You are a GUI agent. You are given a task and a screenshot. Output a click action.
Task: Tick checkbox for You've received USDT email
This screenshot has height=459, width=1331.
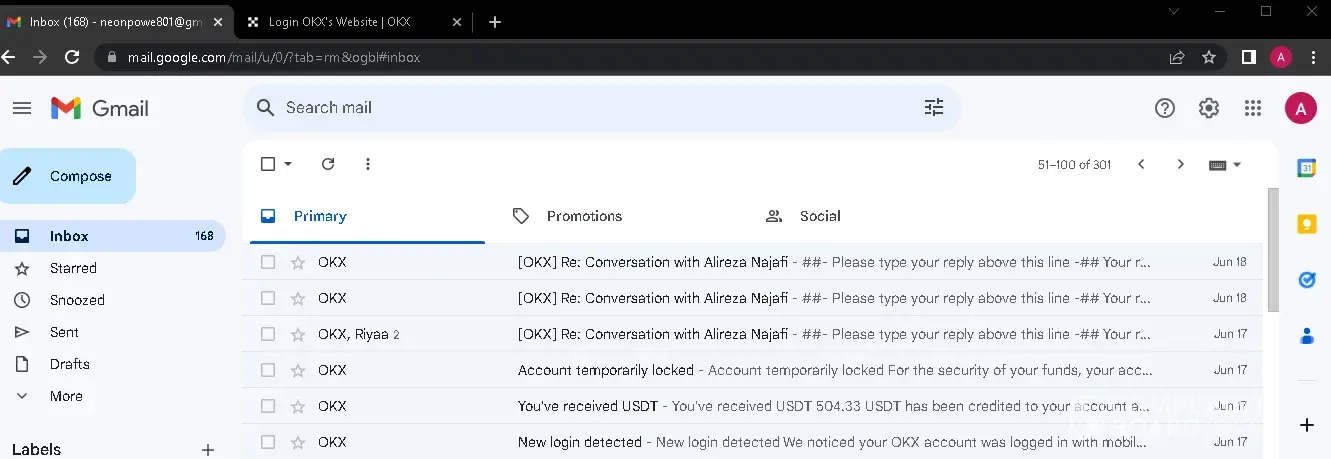click(268, 406)
